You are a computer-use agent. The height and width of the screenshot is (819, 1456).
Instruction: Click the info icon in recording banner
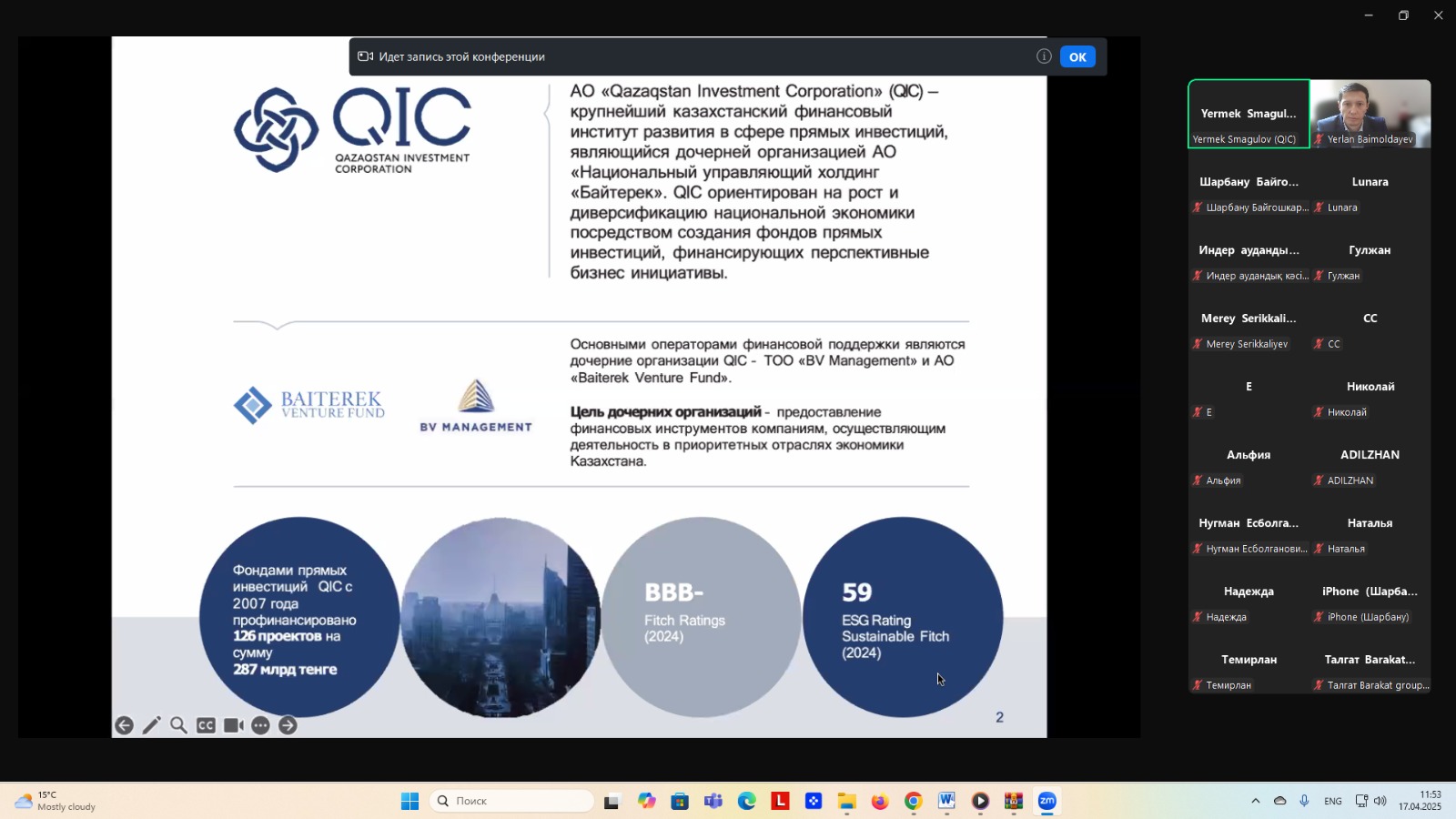click(1044, 56)
